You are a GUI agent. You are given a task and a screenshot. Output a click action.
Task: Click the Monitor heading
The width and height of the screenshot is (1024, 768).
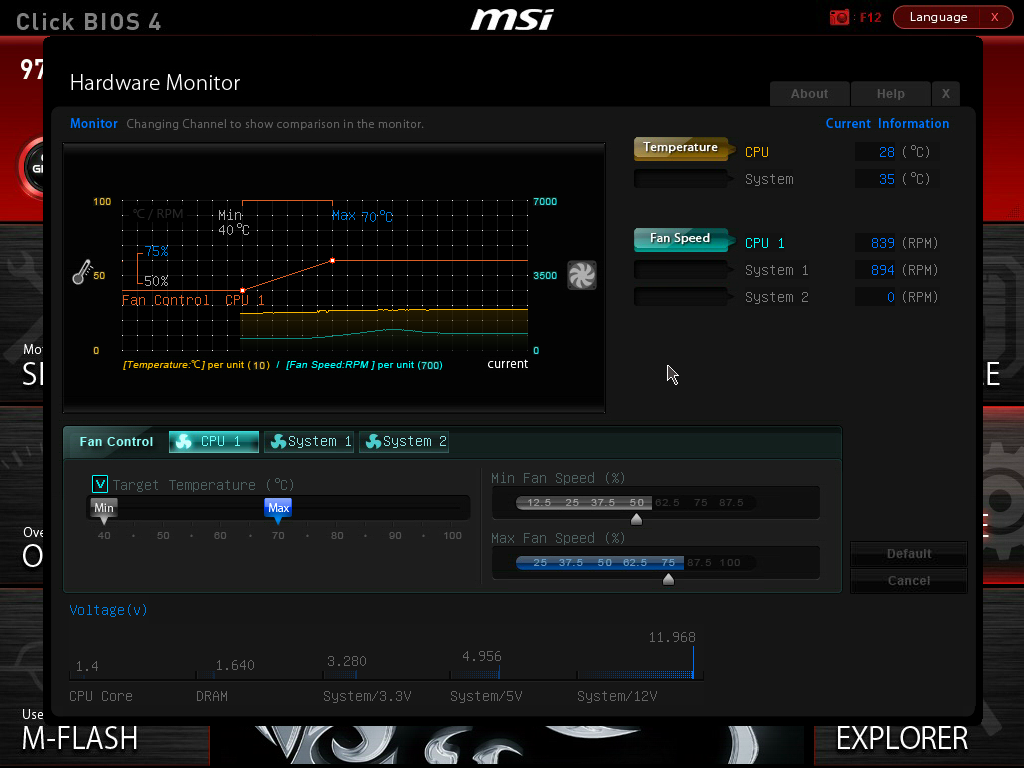click(x=94, y=123)
